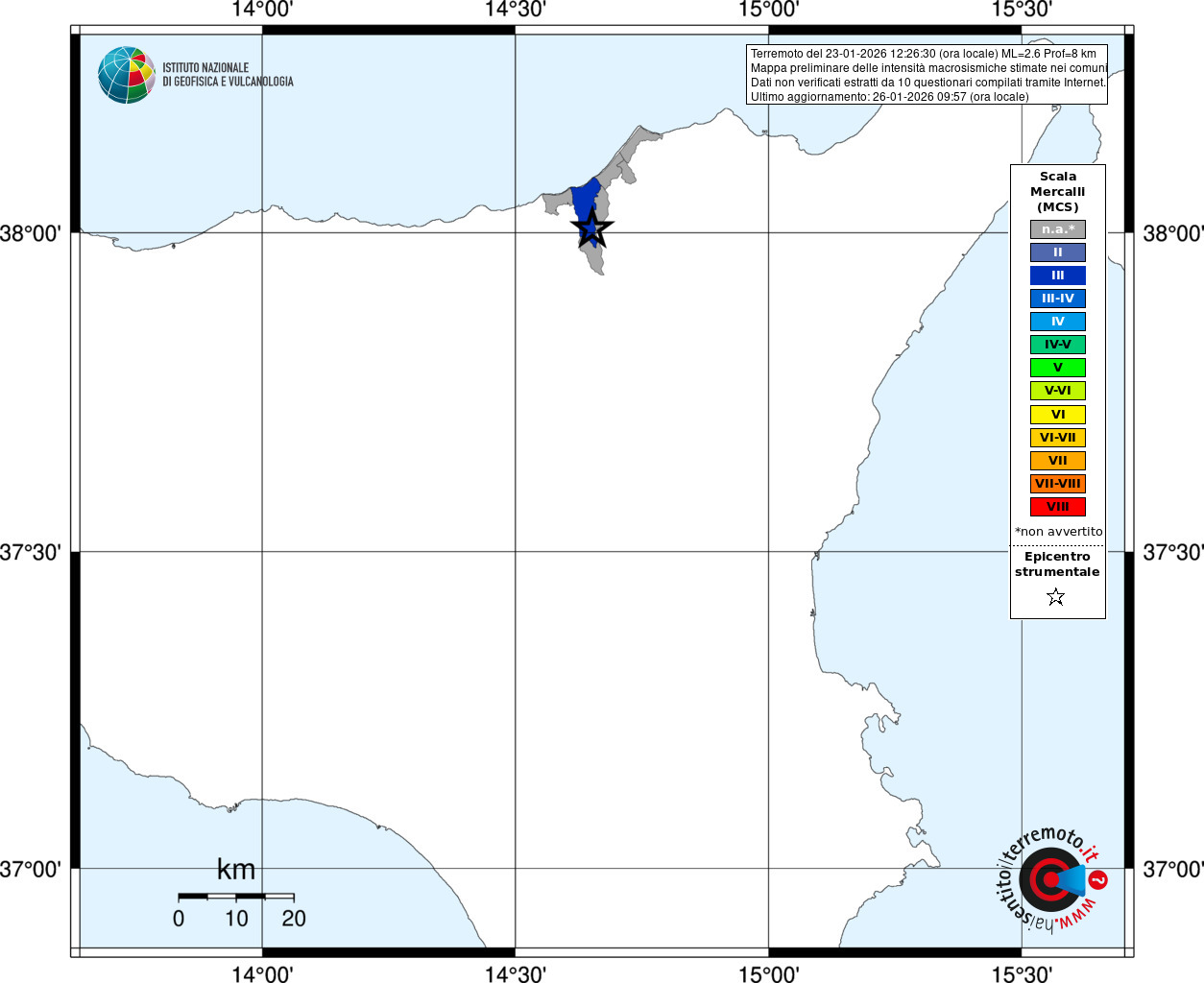Click 'Dati non verificati estratti' line
Image resolution: width=1204 pixels, height=983 pixels.
(x=927, y=83)
